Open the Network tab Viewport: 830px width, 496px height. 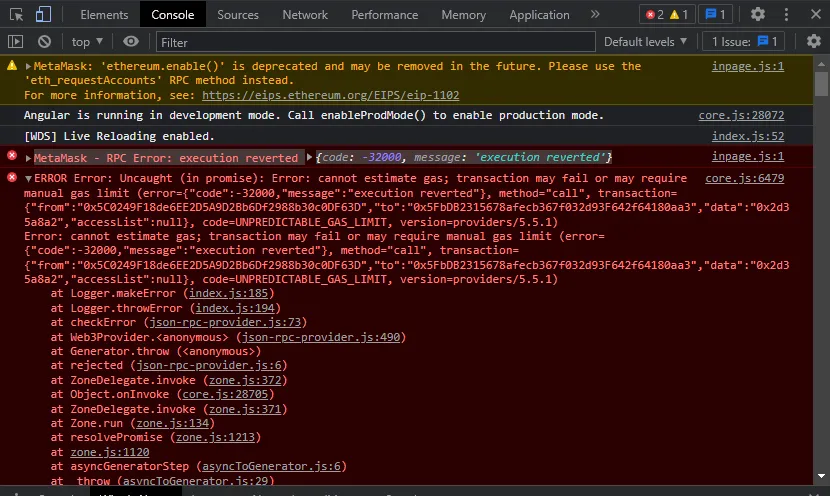tap(305, 15)
